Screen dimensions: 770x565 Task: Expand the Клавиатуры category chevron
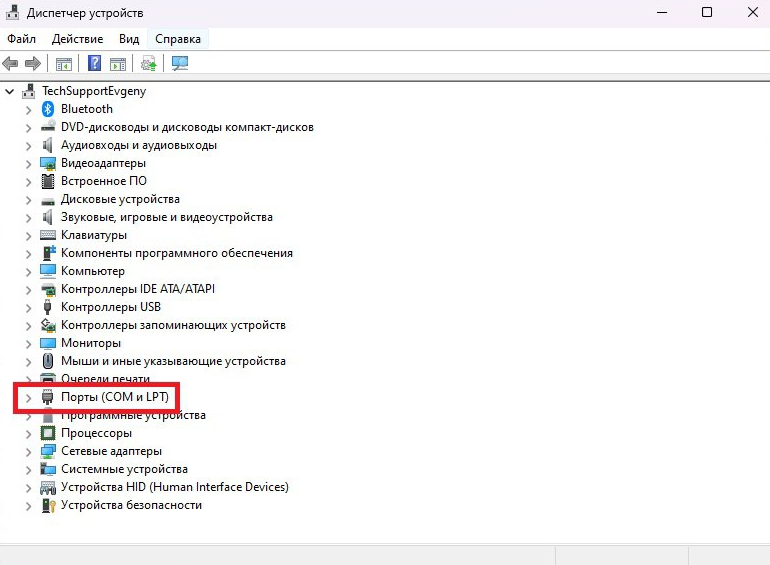pyautogui.click(x=28, y=236)
